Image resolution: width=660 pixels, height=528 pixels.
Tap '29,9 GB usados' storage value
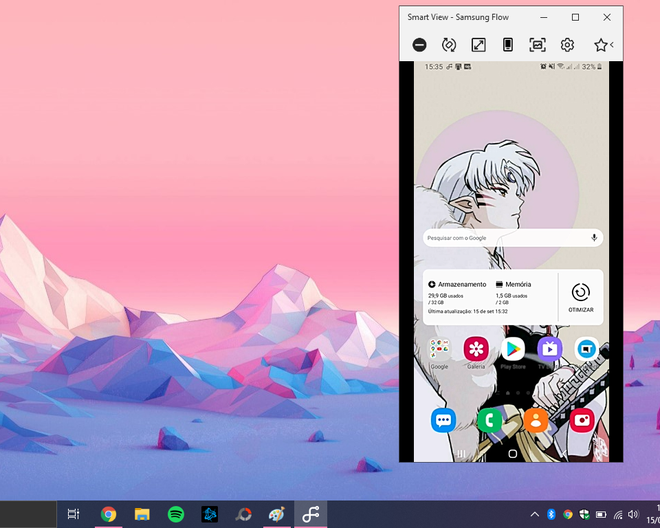click(x=446, y=296)
